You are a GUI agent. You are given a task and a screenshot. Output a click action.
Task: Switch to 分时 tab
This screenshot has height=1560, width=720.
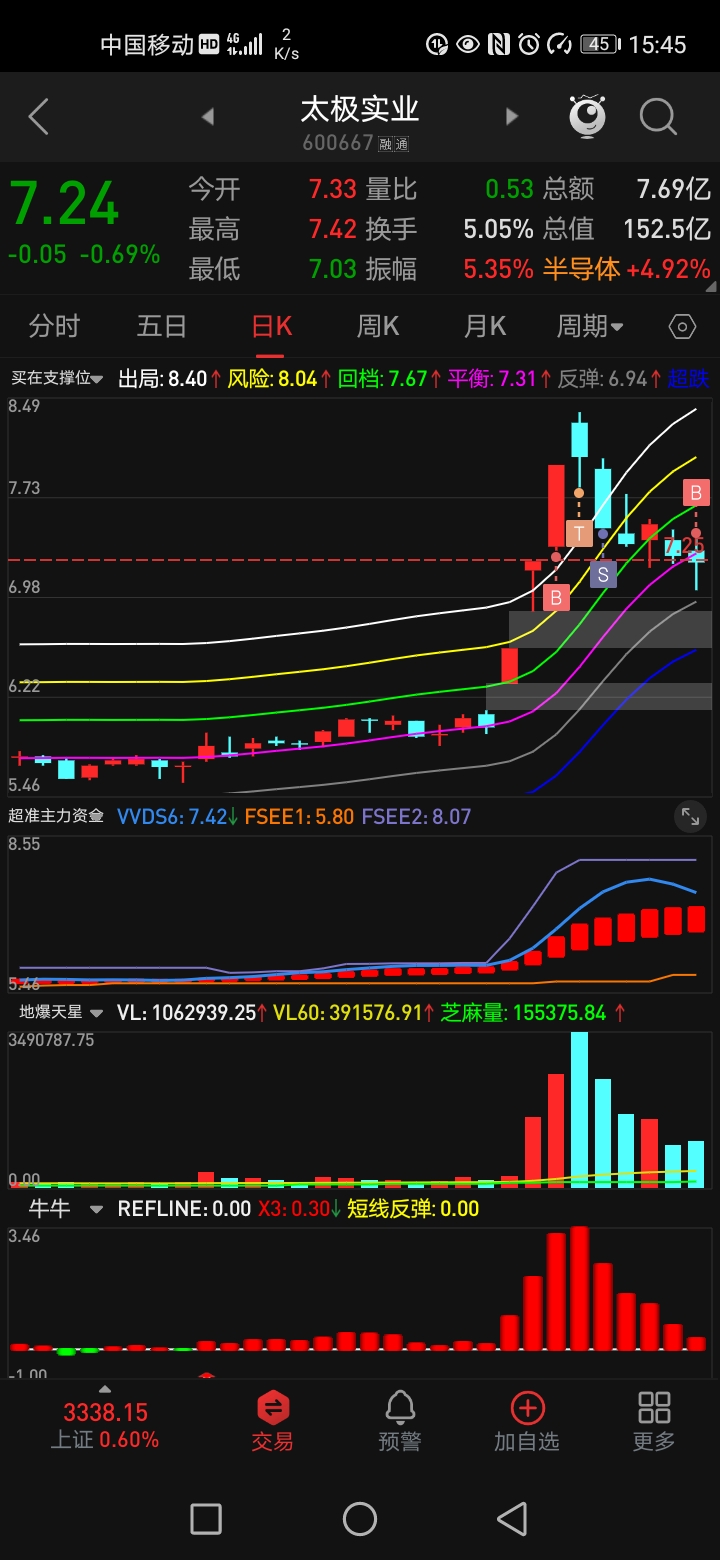click(54, 327)
